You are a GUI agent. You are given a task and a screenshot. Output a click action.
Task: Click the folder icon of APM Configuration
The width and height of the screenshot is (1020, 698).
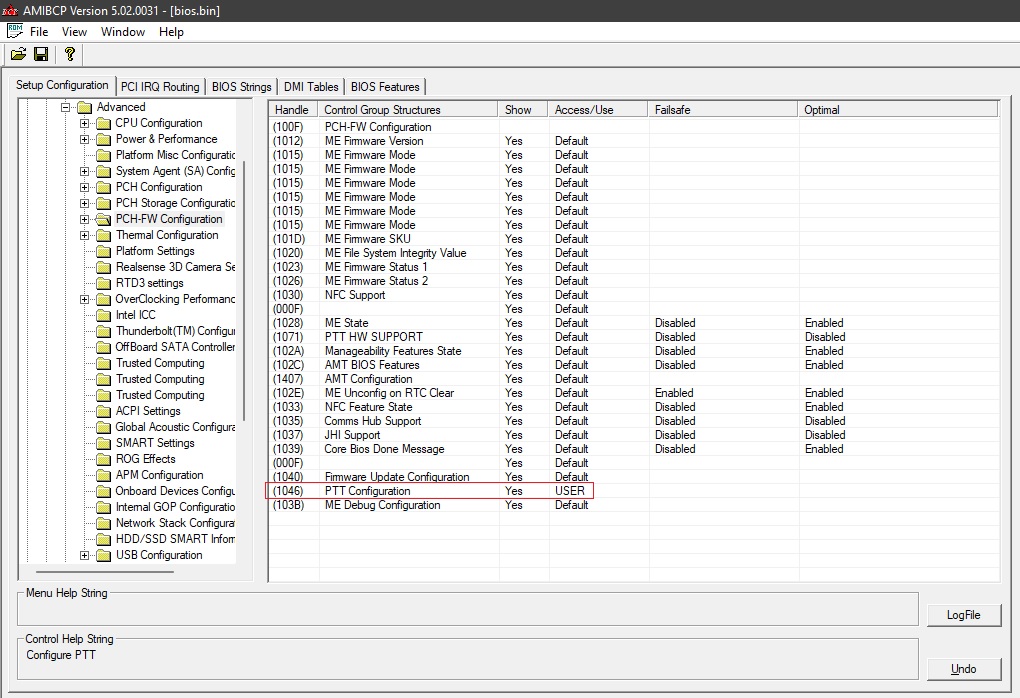103,476
